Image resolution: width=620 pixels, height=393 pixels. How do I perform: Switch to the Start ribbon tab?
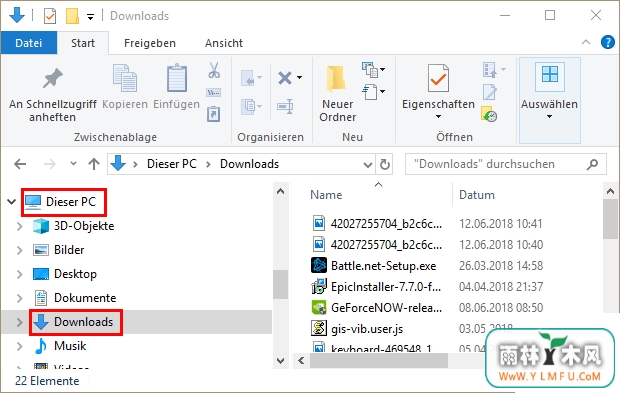tap(83, 43)
